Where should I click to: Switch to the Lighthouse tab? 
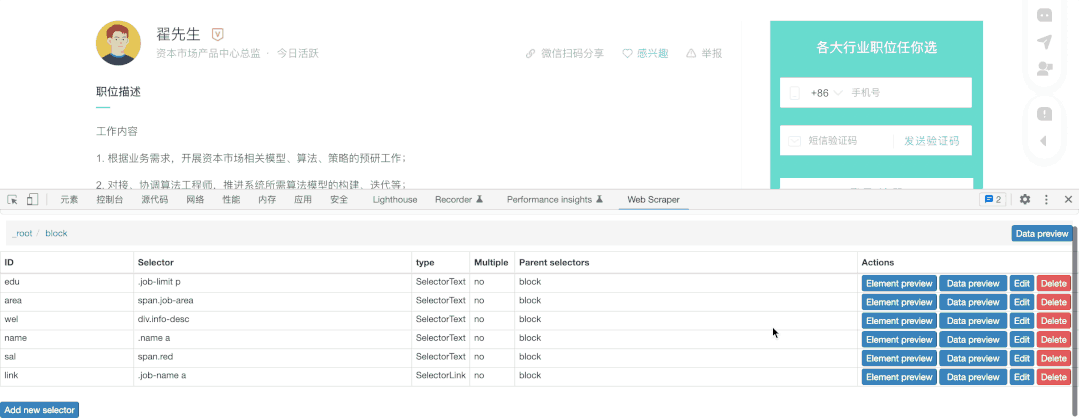pyautogui.click(x=394, y=200)
